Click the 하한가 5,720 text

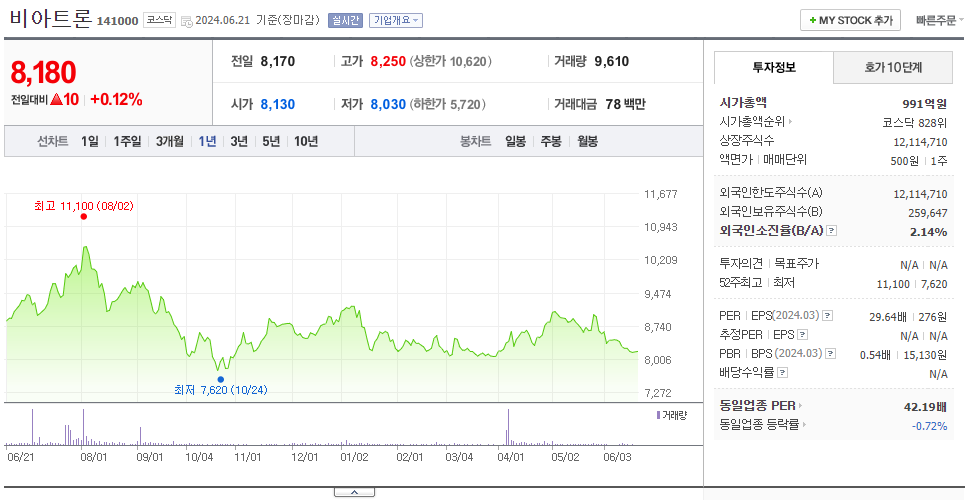[x=448, y=105]
